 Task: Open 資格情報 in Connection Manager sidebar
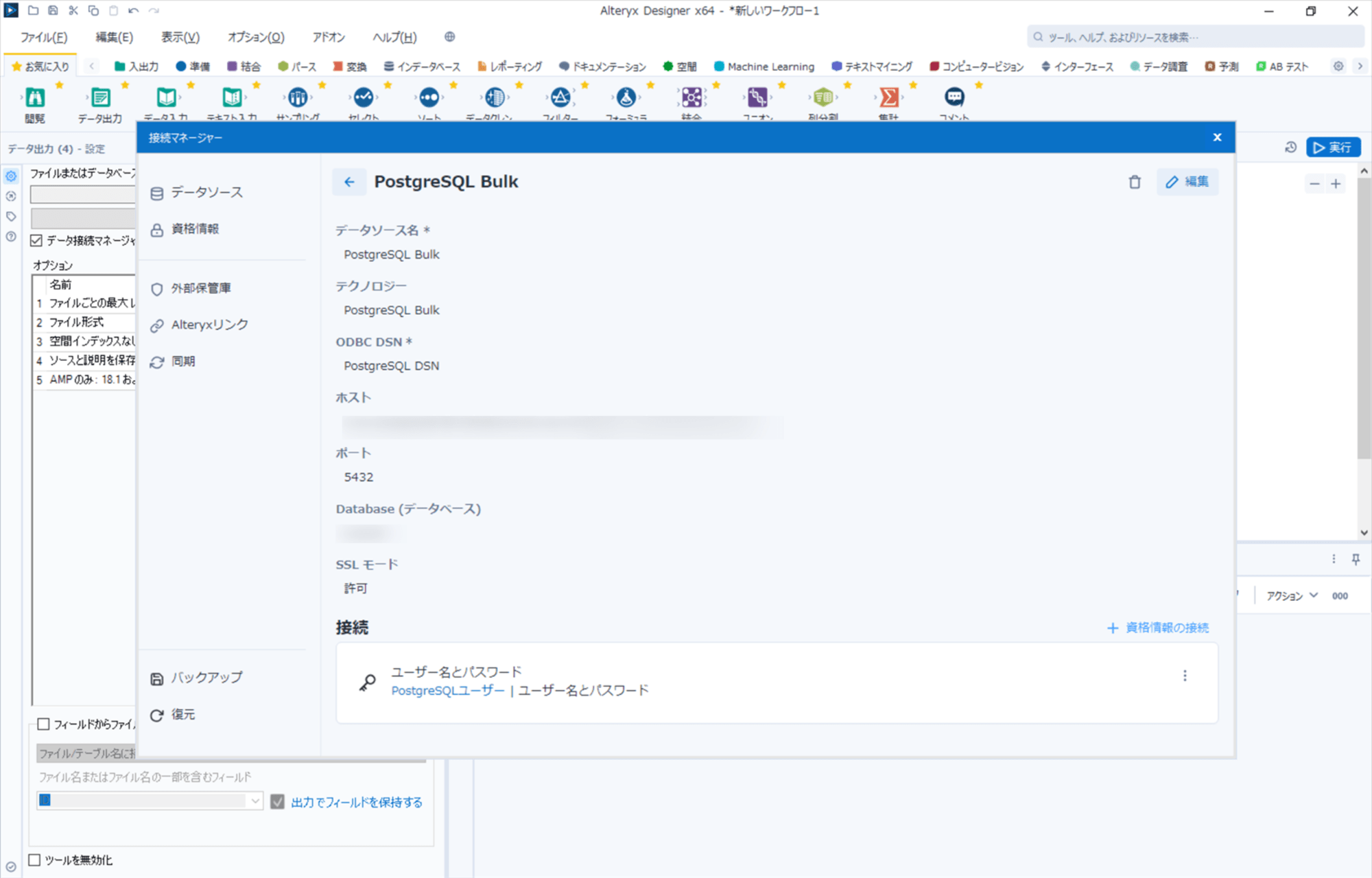(185, 229)
